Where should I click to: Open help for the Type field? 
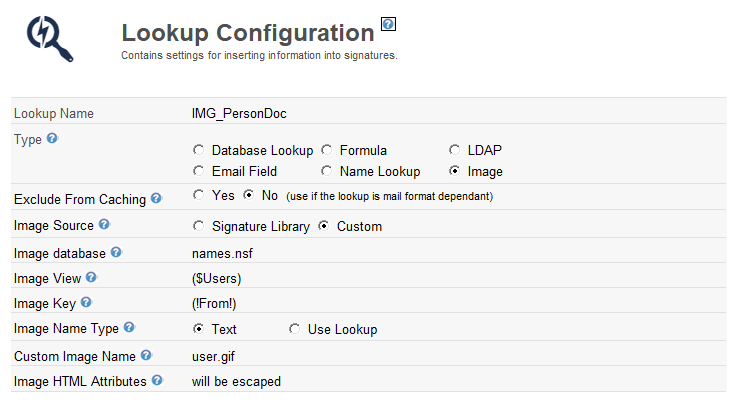coord(52,138)
